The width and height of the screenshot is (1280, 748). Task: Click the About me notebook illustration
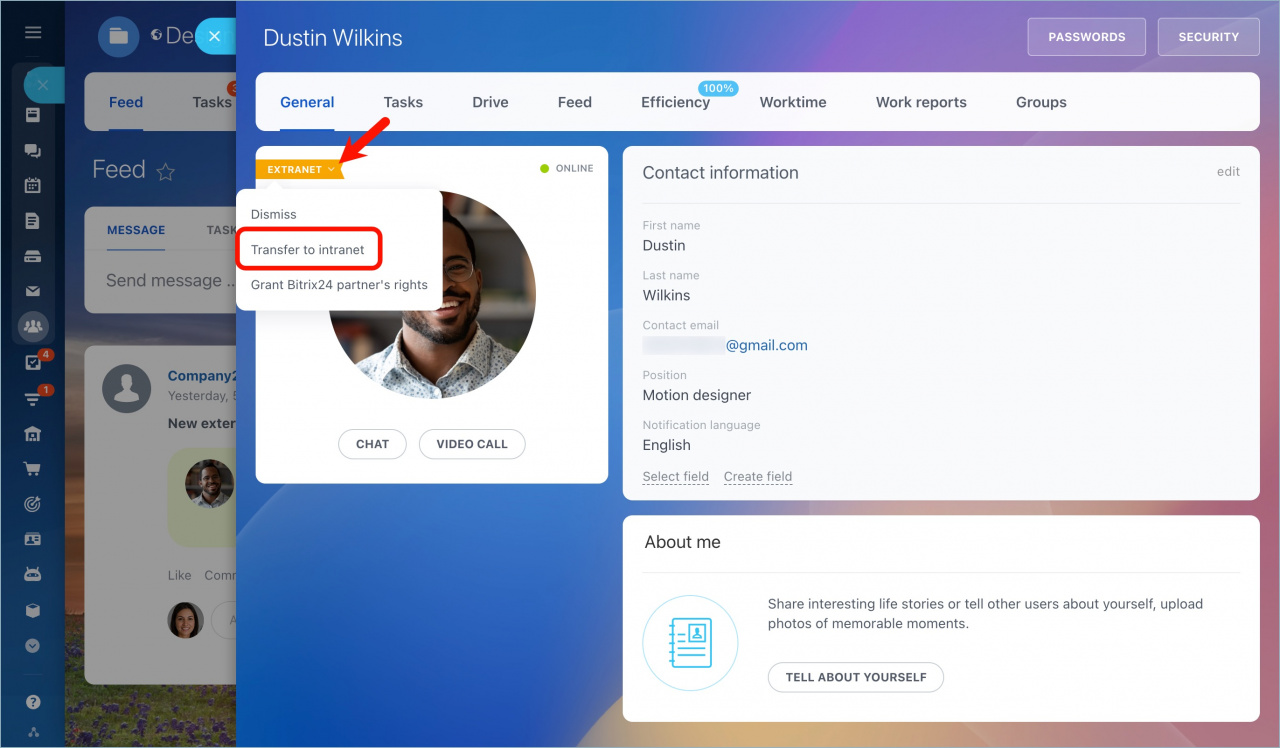[691, 643]
